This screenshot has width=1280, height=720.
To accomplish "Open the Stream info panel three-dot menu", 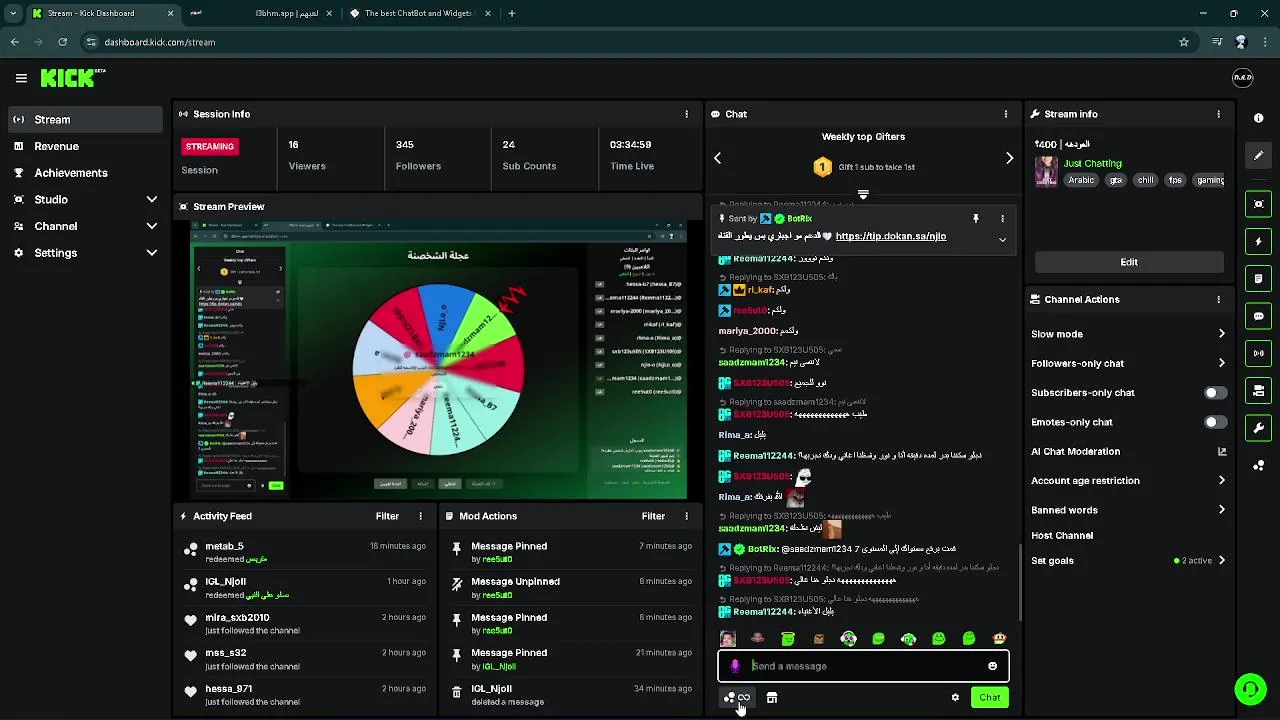I will click(x=1218, y=114).
